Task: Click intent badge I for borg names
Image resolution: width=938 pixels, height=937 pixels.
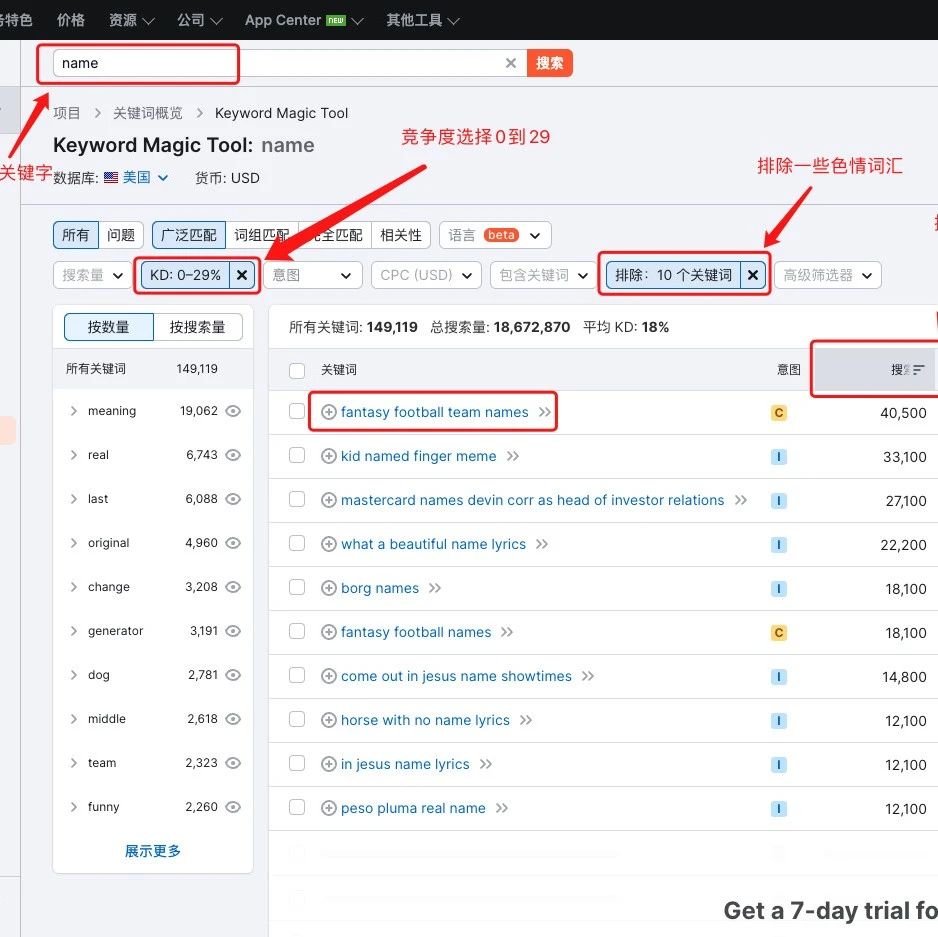Action: point(778,589)
